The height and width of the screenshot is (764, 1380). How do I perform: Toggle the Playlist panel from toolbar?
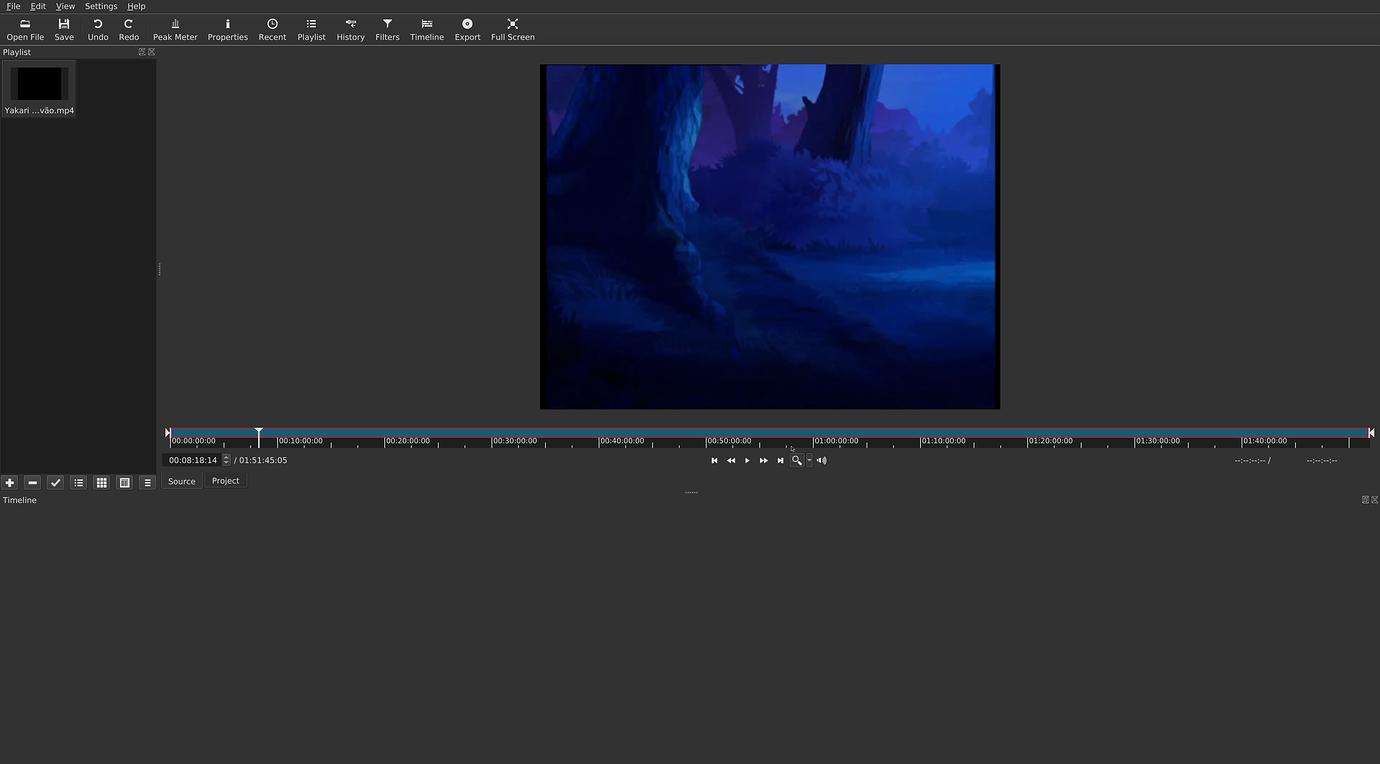pyautogui.click(x=311, y=29)
